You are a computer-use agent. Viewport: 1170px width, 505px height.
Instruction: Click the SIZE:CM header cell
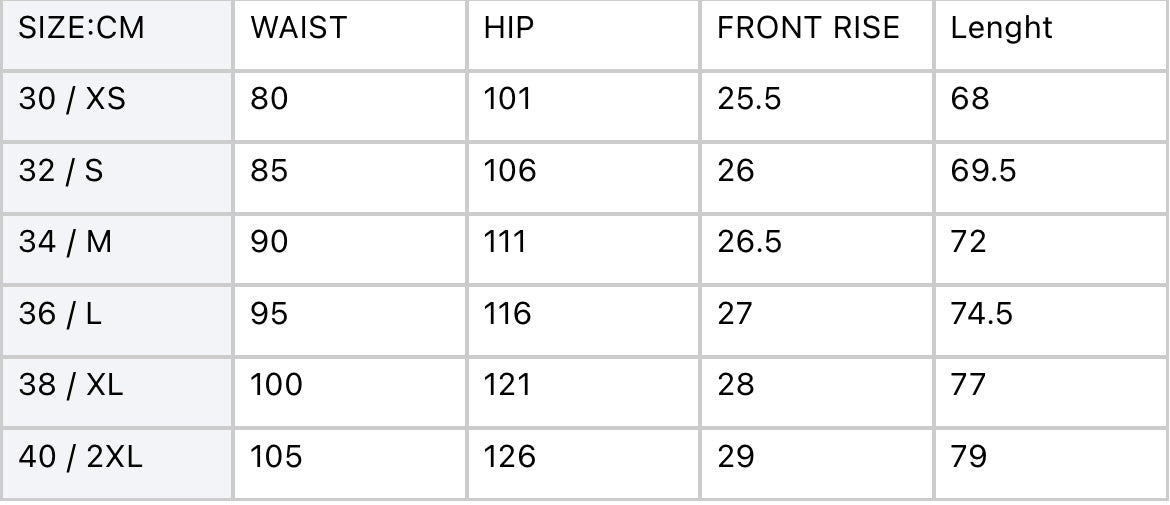click(82, 28)
